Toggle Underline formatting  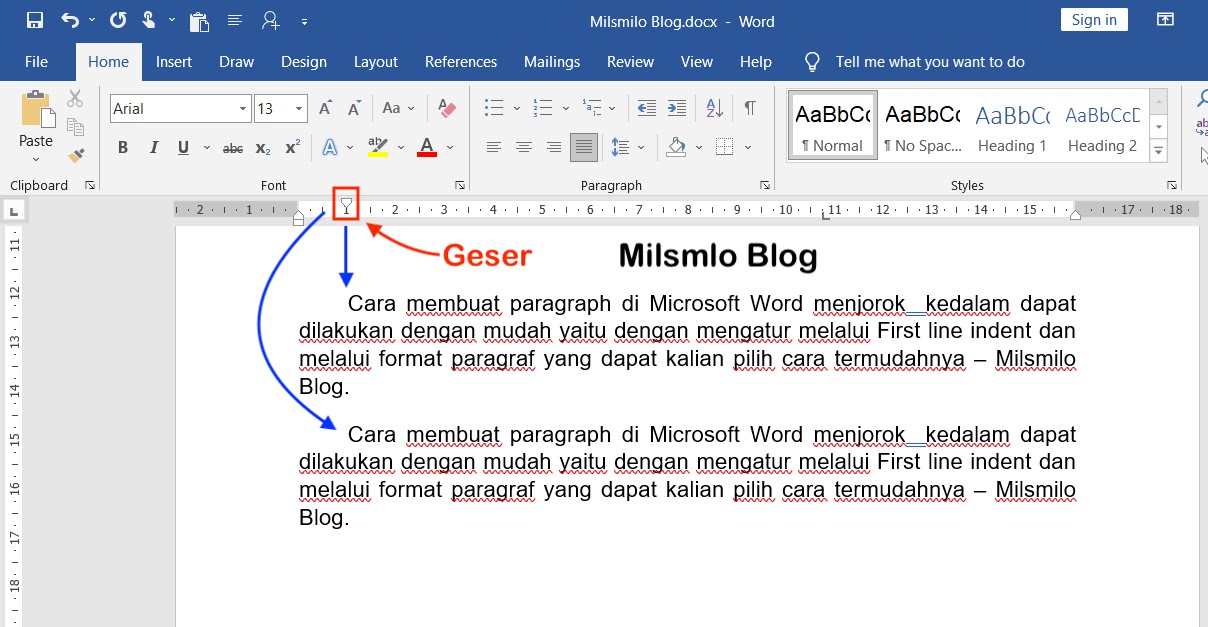point(183,148)
